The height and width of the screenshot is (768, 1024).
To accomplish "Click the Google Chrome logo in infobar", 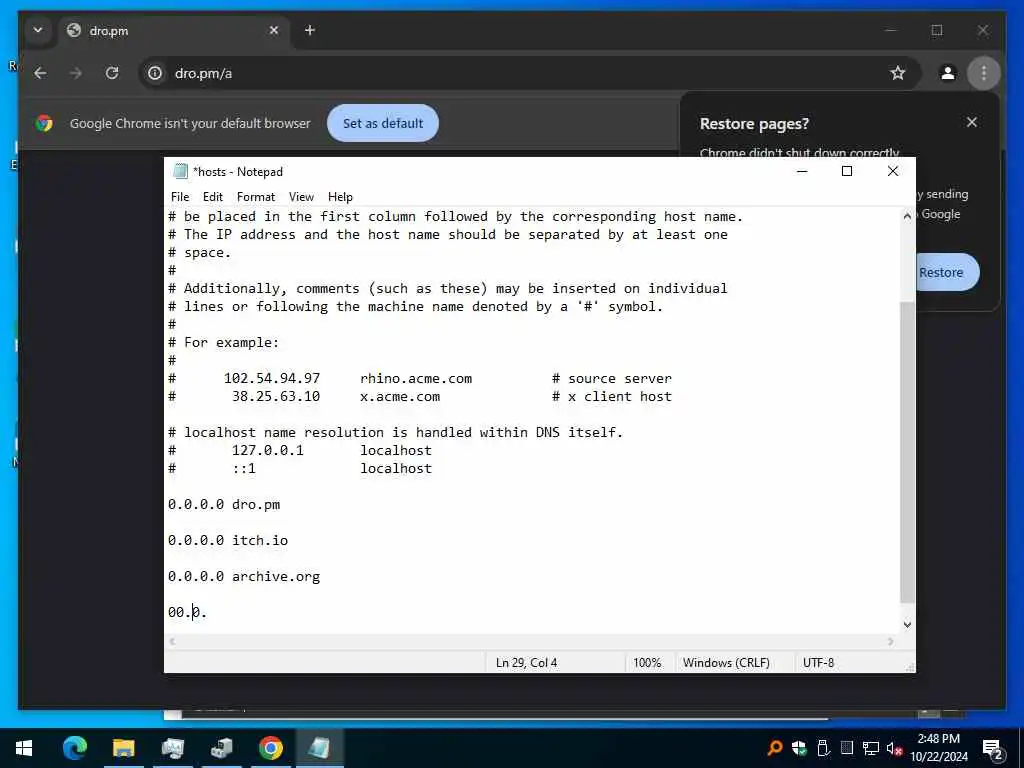I will 44,123.
